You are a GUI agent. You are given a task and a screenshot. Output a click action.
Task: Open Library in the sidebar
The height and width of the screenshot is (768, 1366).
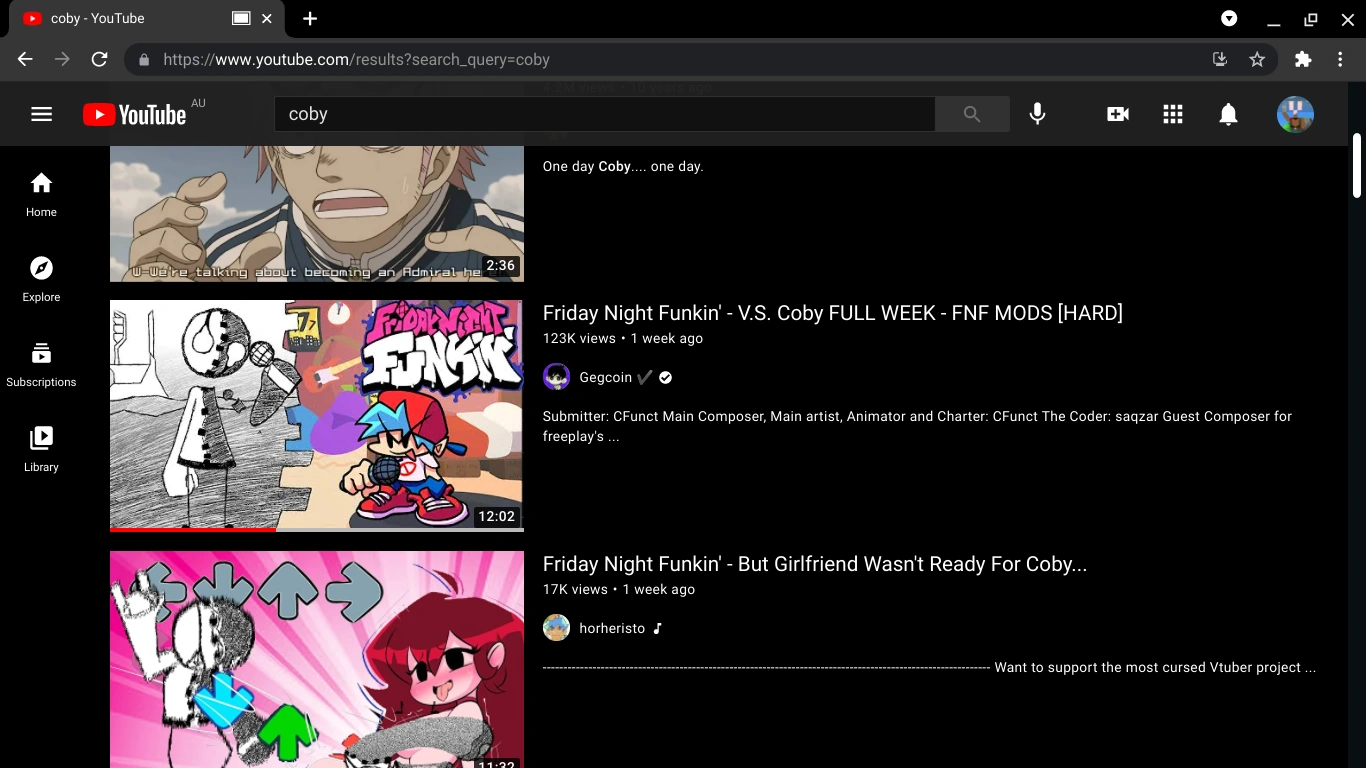point(41,449)
